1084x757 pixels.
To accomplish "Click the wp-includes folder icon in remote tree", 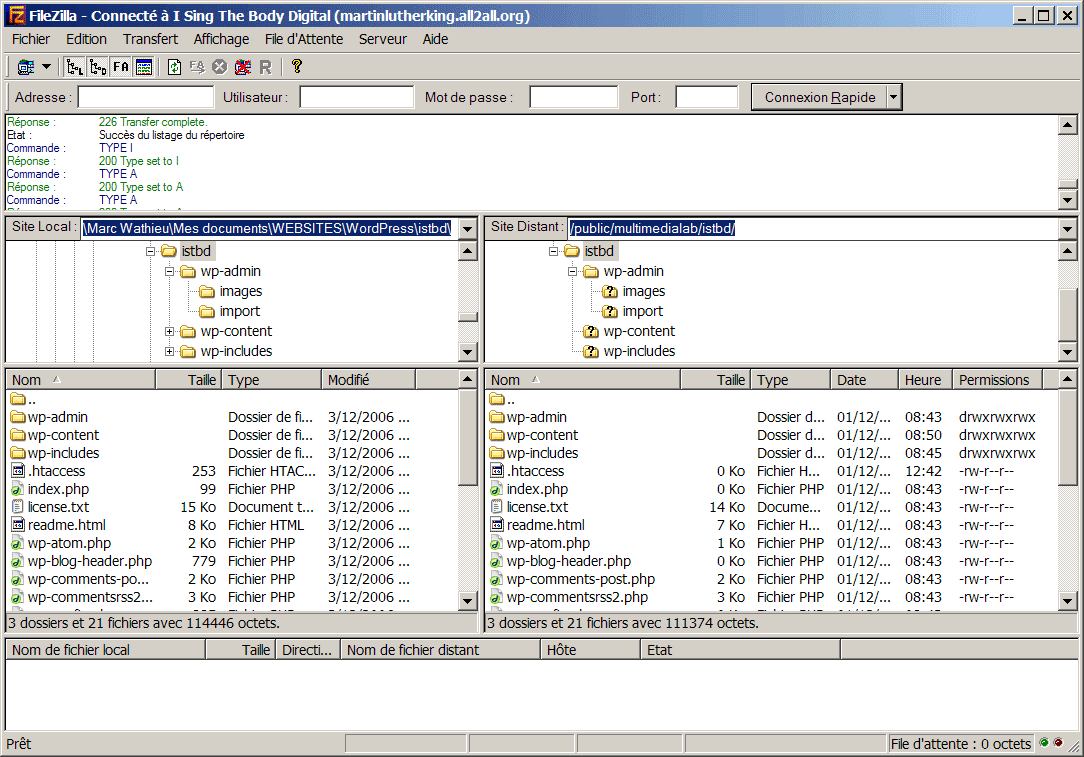I will click(590, 351).
